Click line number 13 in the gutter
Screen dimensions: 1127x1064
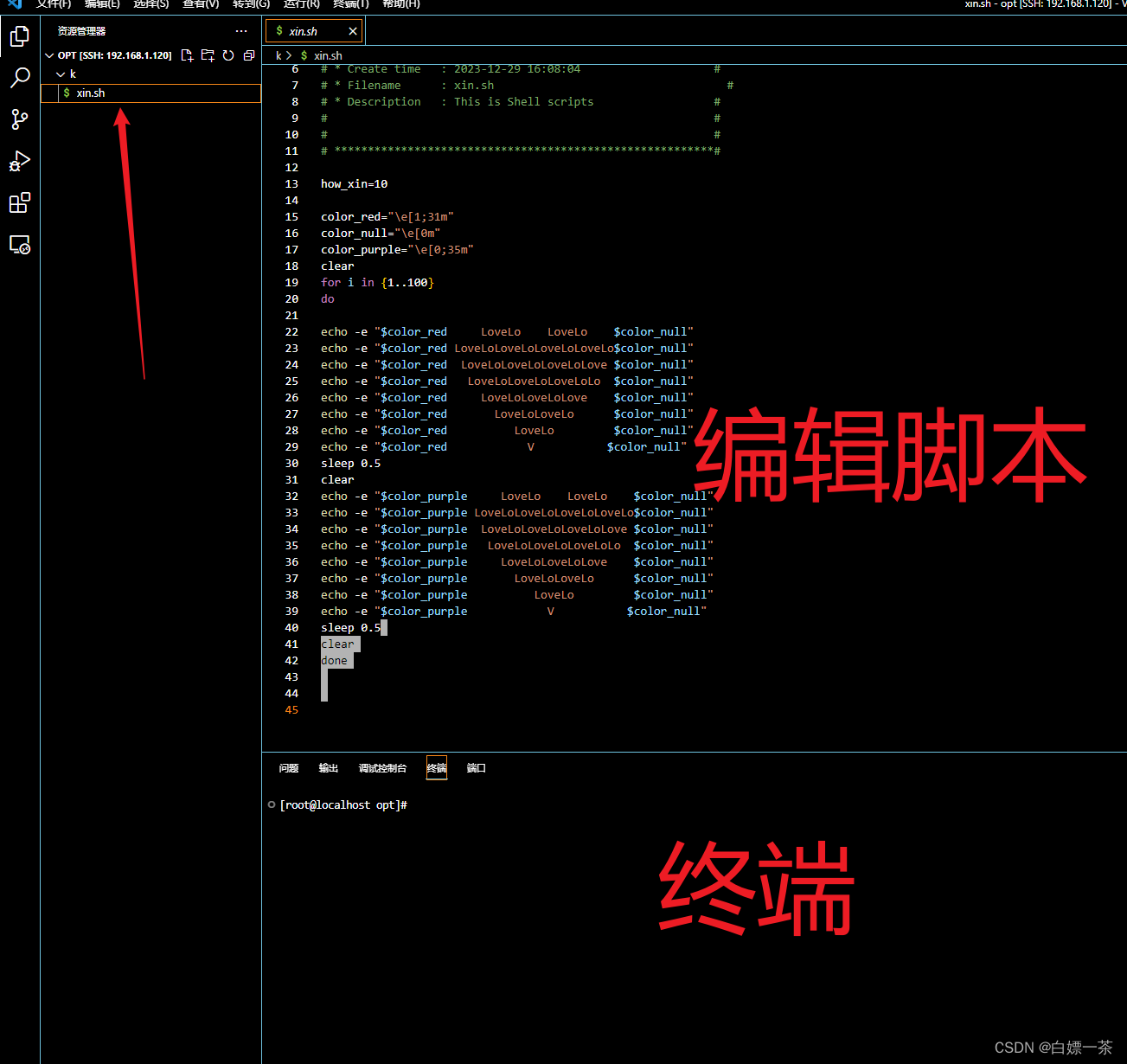[x=291, y=184]
